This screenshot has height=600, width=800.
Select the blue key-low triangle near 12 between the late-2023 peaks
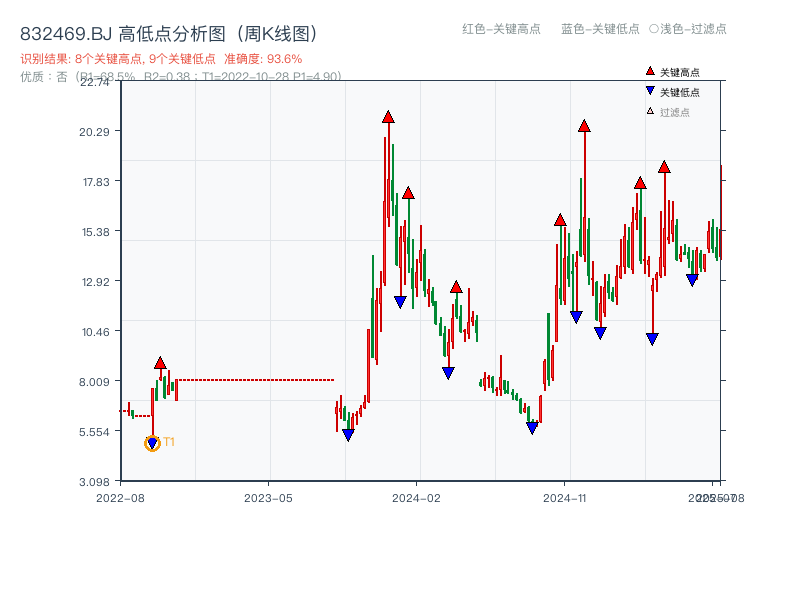[x=401, y=302]
